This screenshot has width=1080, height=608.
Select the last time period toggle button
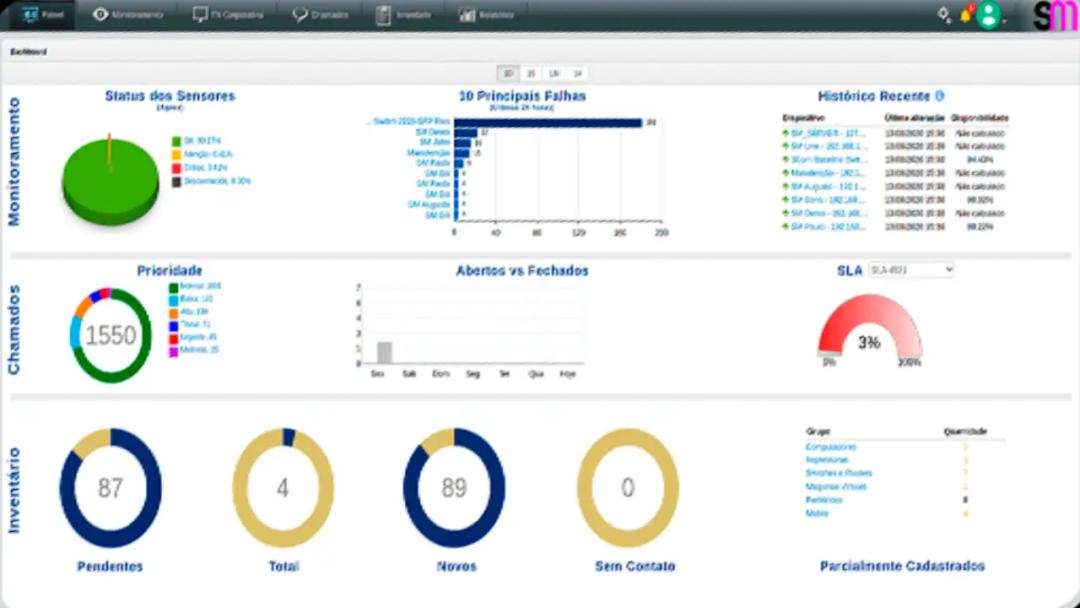click(577, 73)
